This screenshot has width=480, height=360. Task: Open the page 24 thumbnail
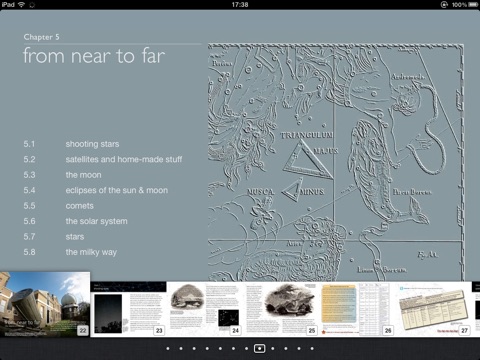205,309
